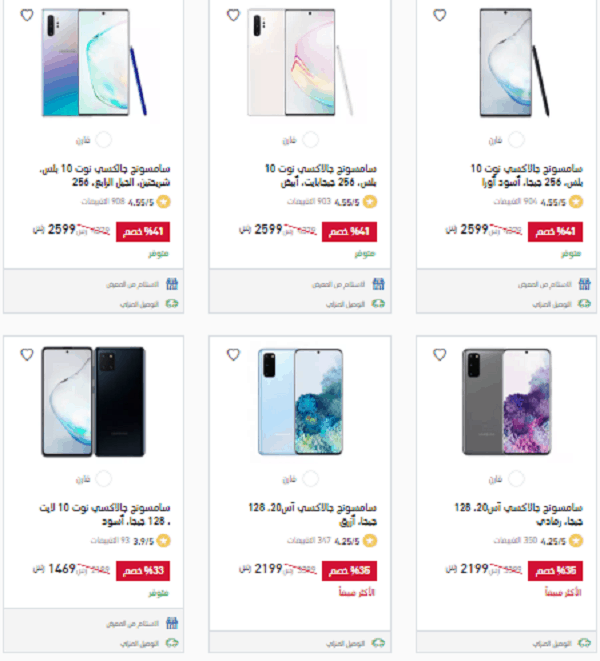Click 33% discount badge on Note 10 Lite
The height and width of the screenshot is (661, 600).
(x=143, y=571)
